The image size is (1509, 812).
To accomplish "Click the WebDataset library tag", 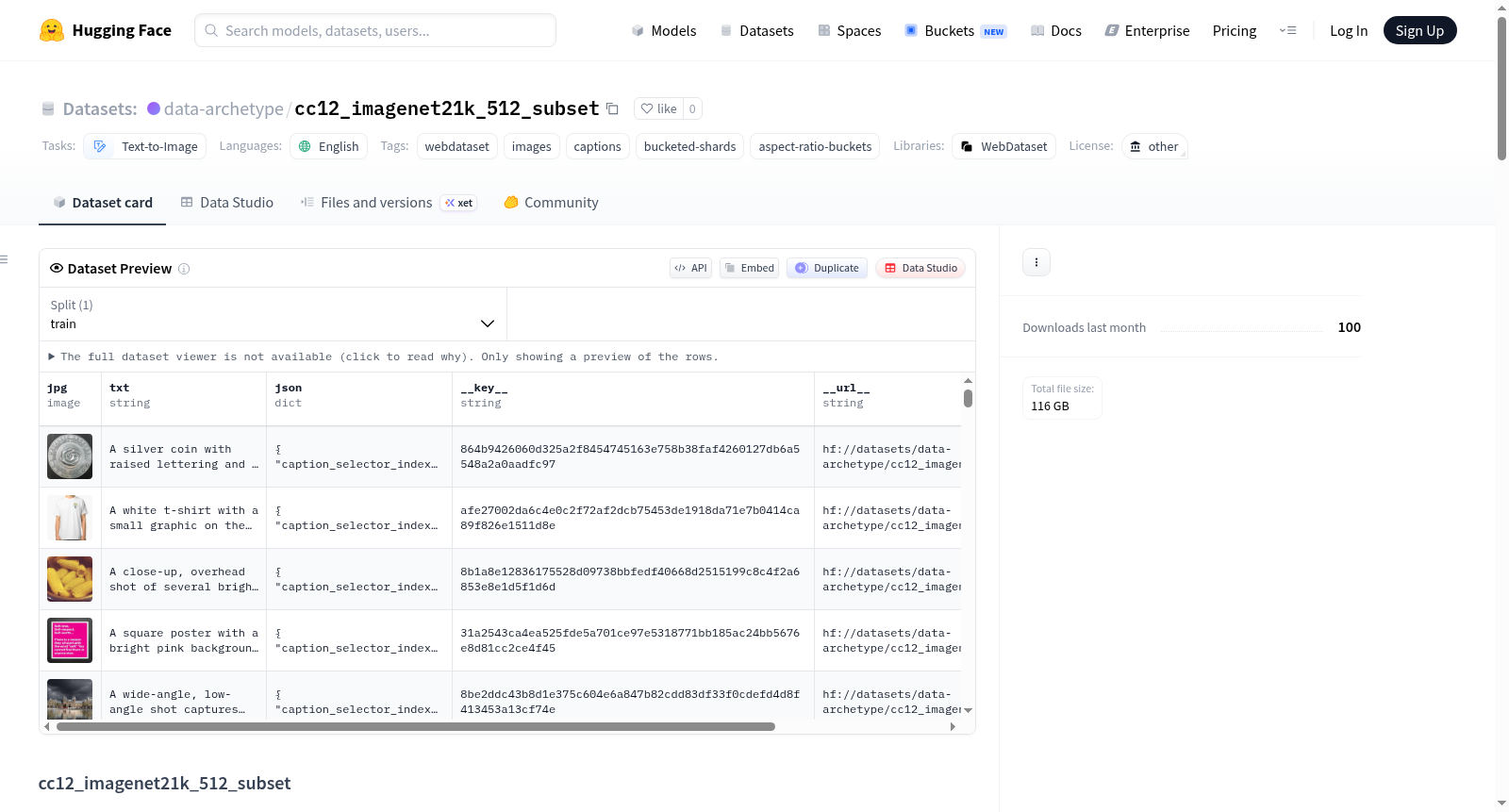I will (x=1003, y=146).
